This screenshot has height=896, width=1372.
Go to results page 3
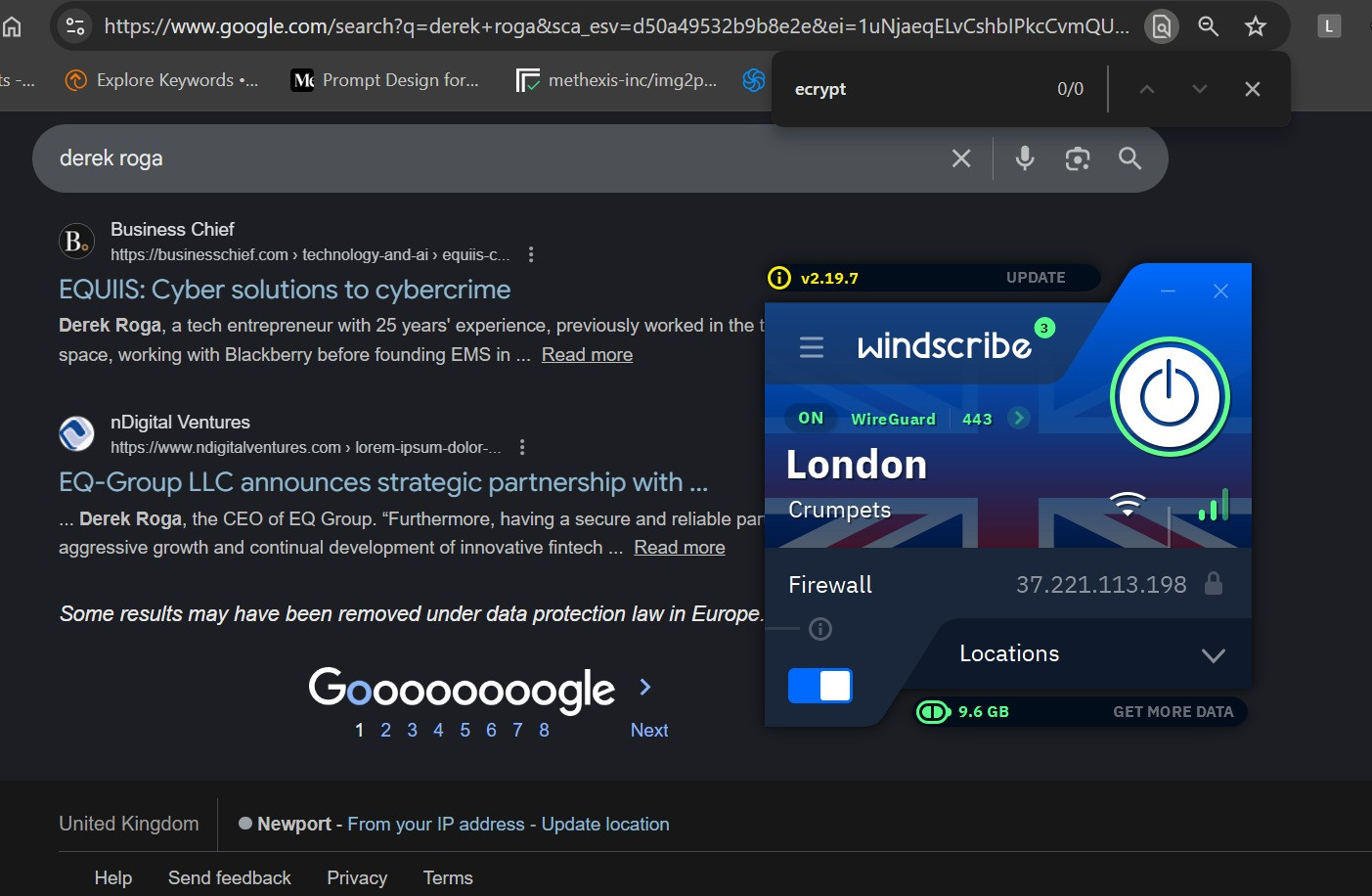click(412, 730)
